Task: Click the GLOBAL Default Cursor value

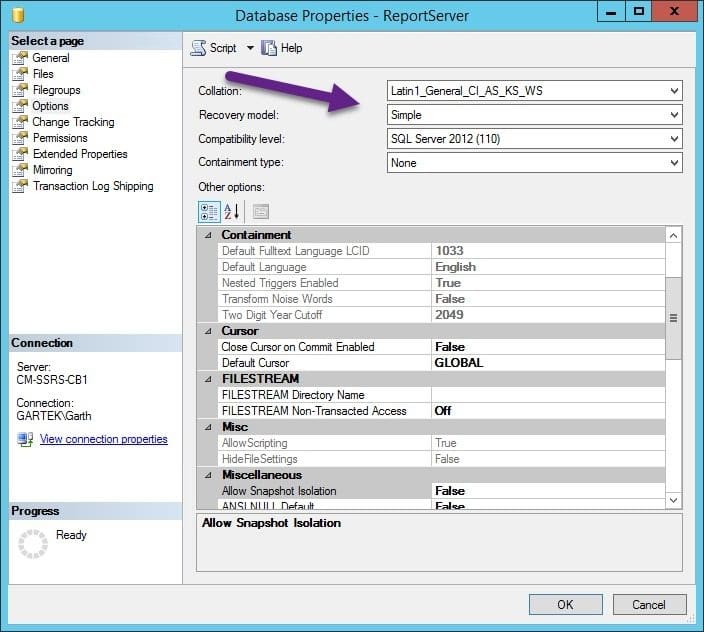Action: point(458,363)
